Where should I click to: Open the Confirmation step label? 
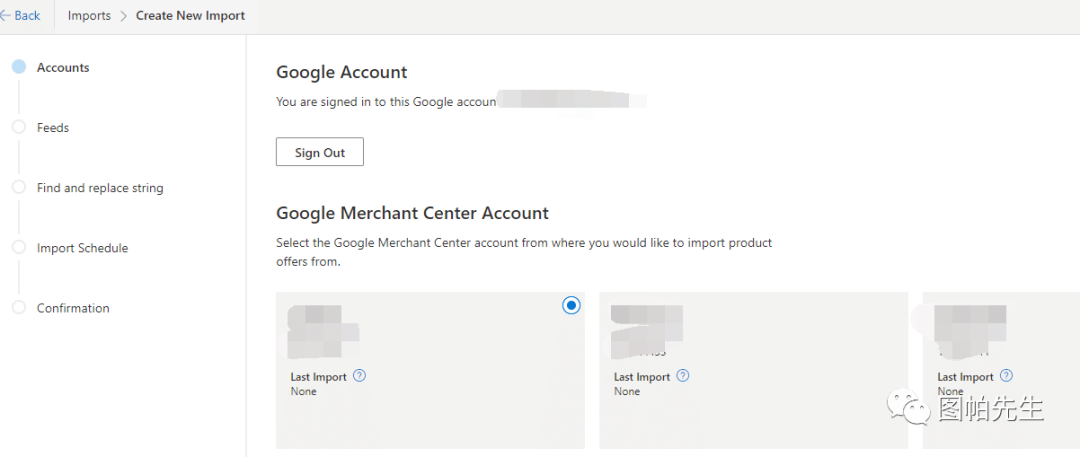(73, 308)
